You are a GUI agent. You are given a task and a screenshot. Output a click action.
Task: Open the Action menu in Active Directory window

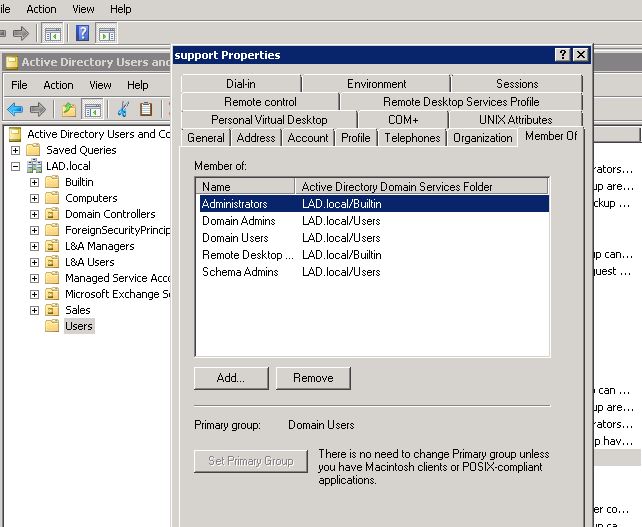tap(59, 85)
